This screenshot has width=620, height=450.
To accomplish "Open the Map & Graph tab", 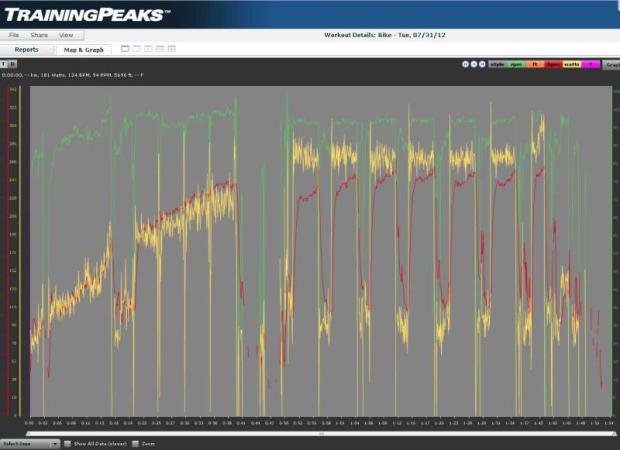I will tap(83, 49).
